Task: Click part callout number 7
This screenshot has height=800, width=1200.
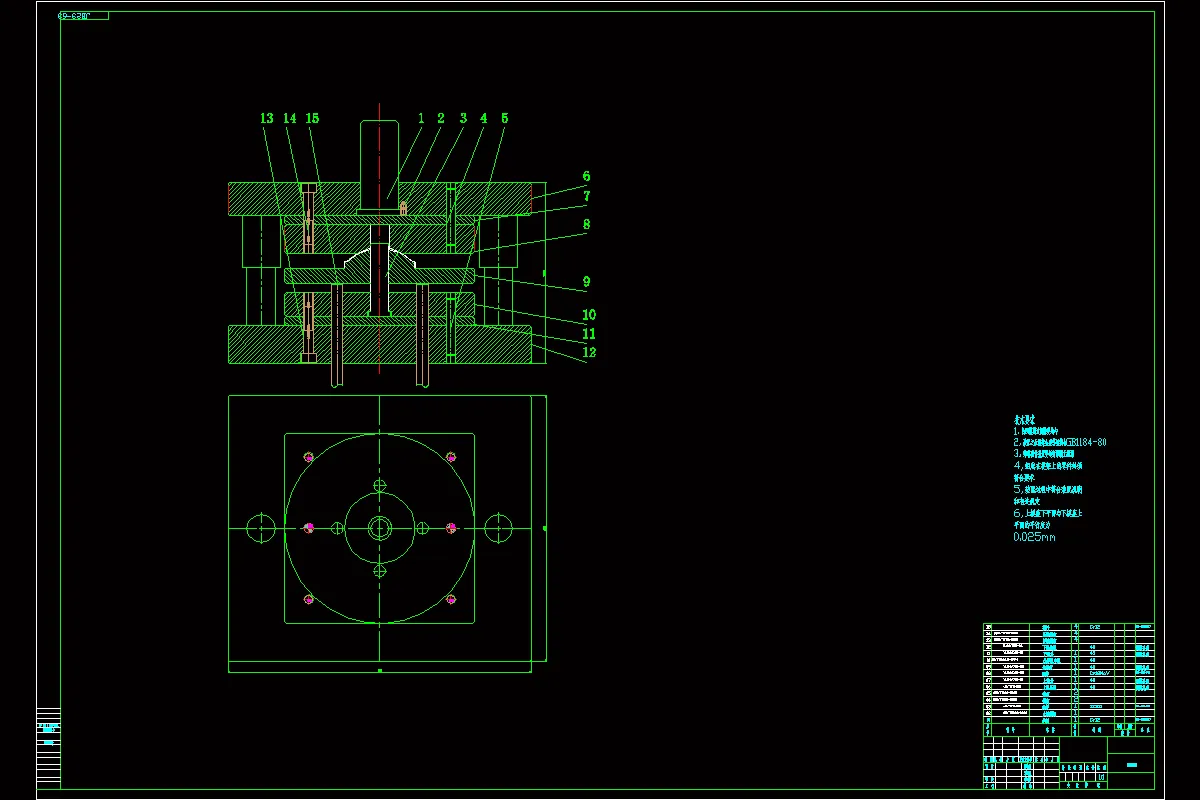Action: click(x=587, y=197)
